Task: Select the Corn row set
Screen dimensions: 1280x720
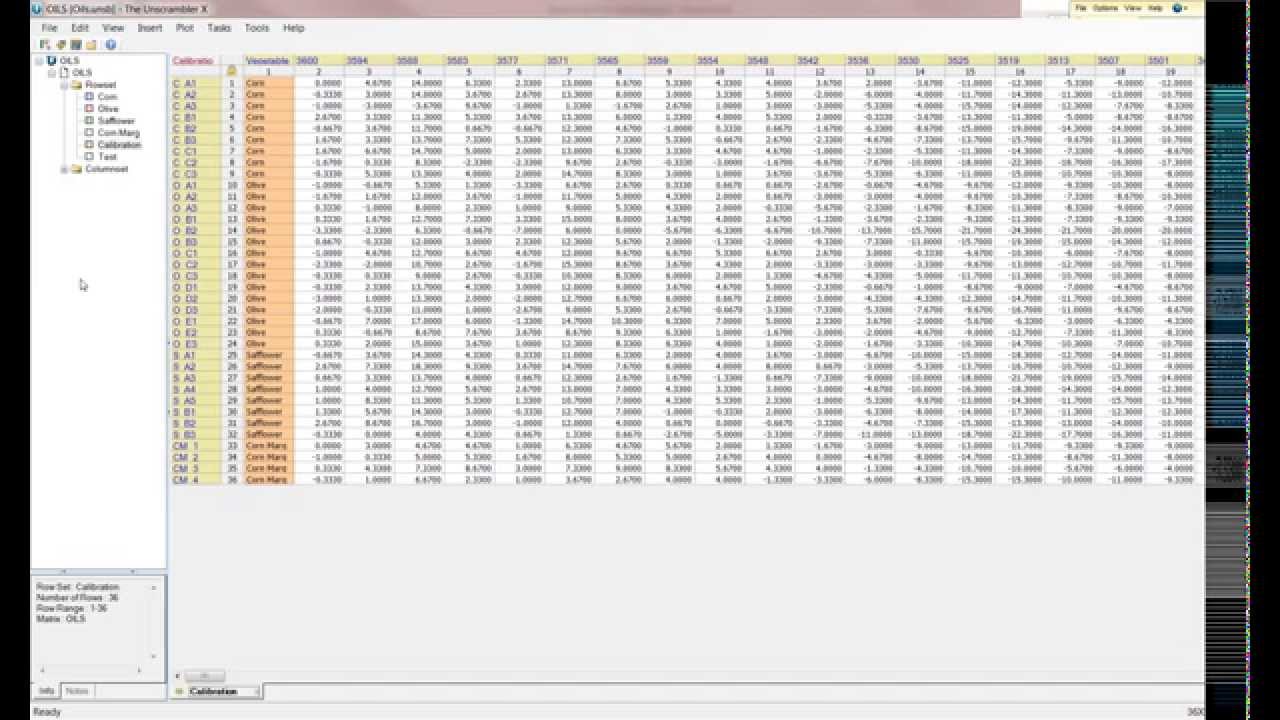Action: click(x=107, y=97)
